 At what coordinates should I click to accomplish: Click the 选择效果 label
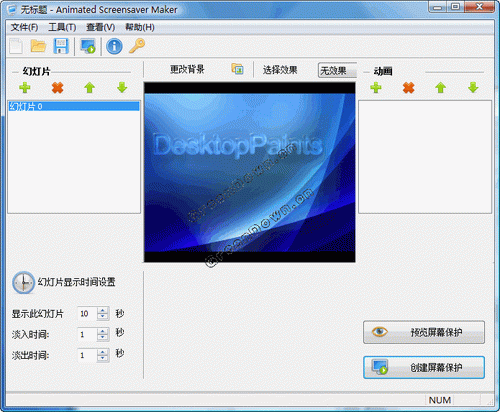click(280, 70)
